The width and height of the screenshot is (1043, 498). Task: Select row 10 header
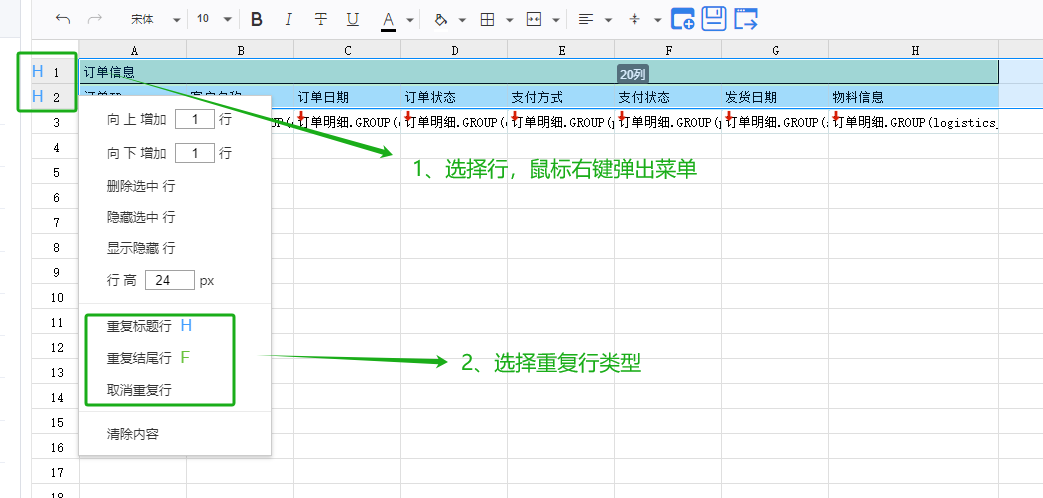(x=55, y=297)
